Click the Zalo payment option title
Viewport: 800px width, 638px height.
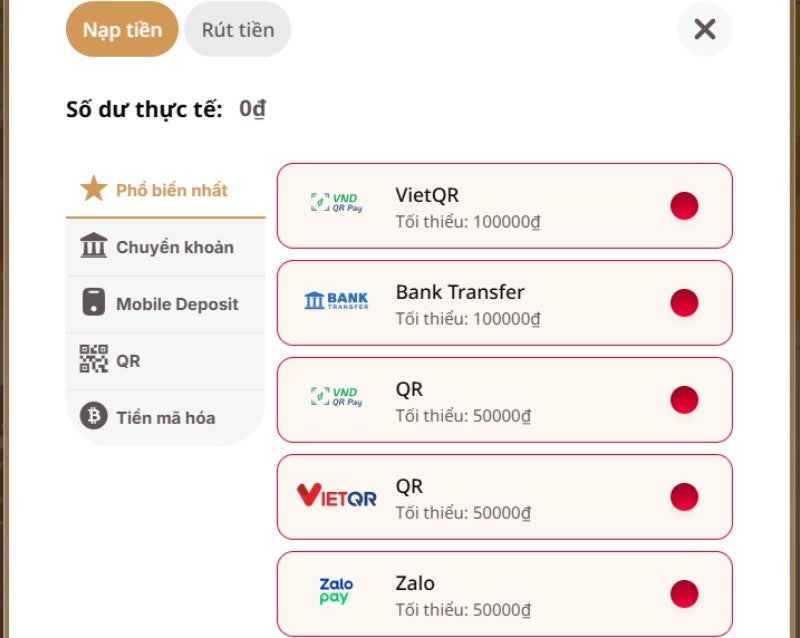pos(415,583)
